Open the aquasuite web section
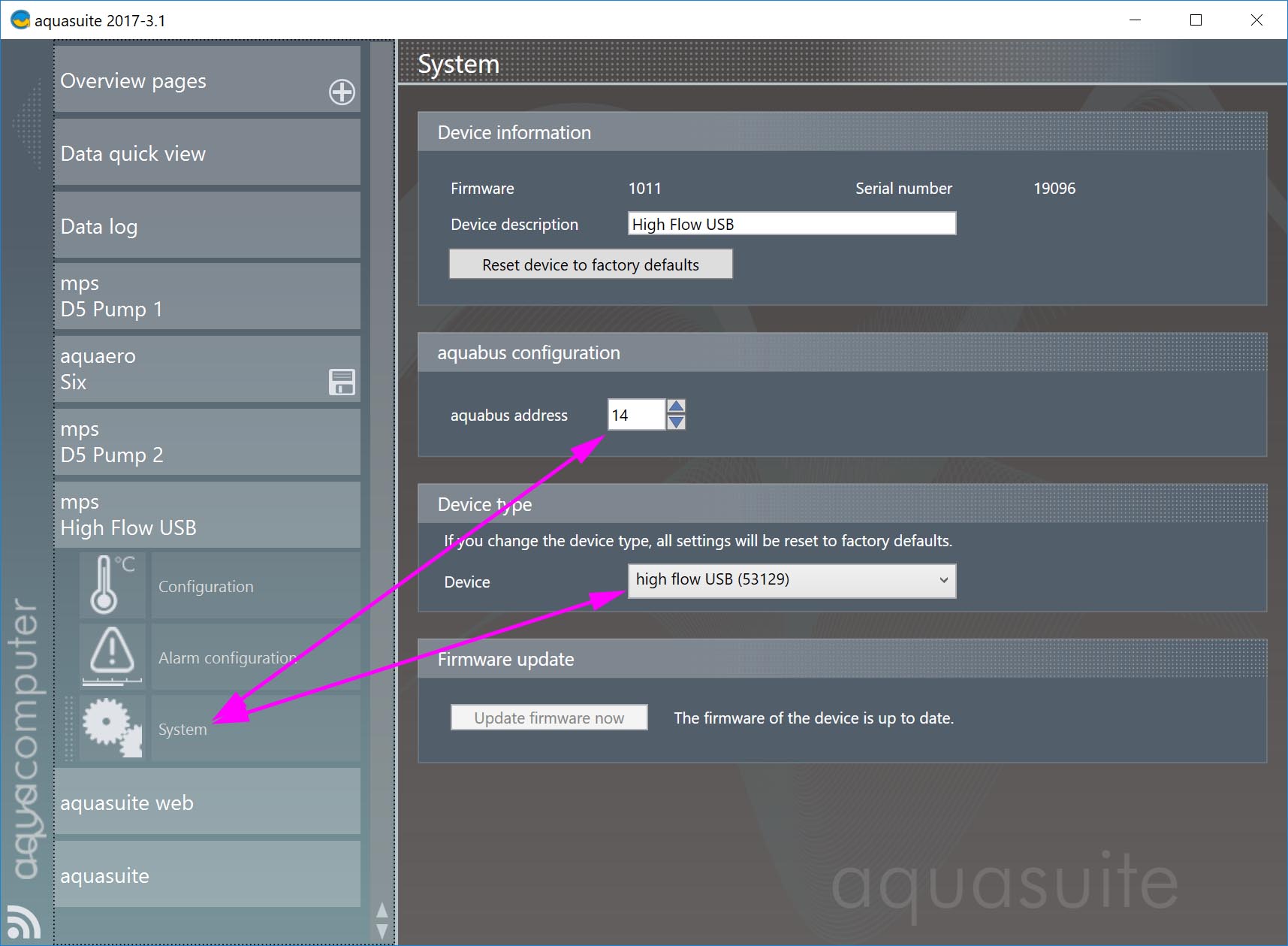 207,802
